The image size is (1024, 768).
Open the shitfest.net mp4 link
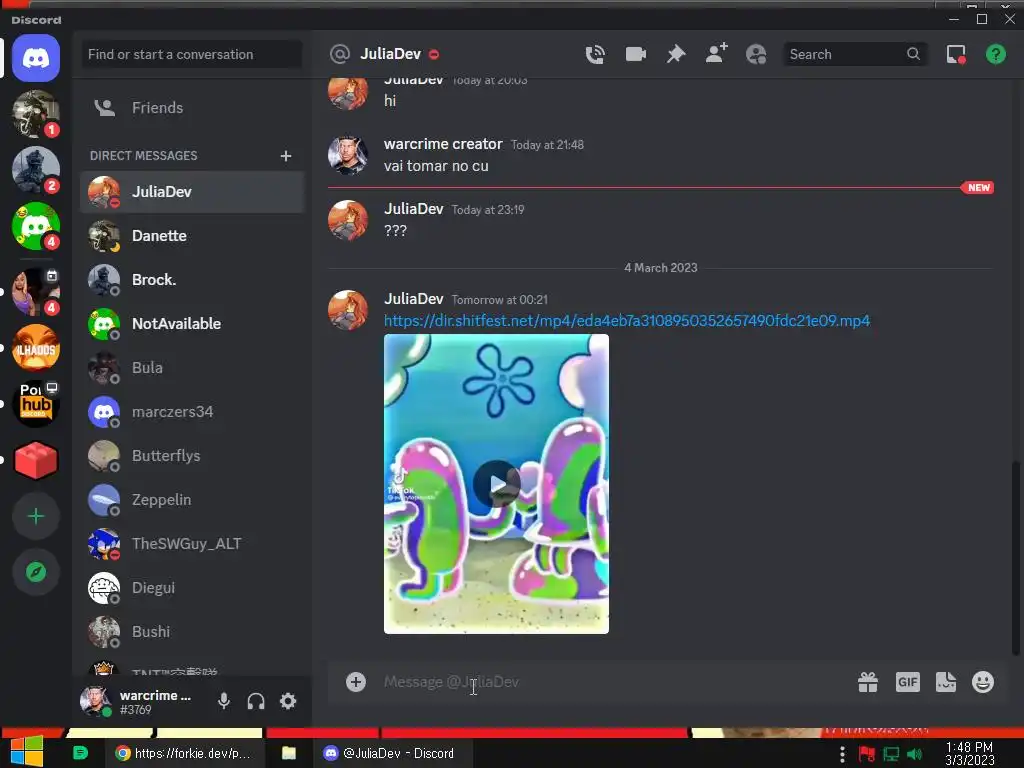tap(627, 321)
